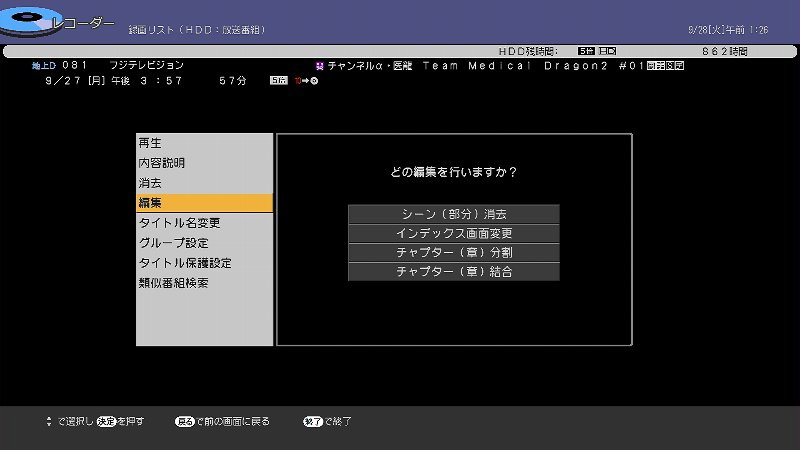Click the 5倍 badge next to 57分
The height and width of the screenshot is (450, 800).
(x=279, y=81)
